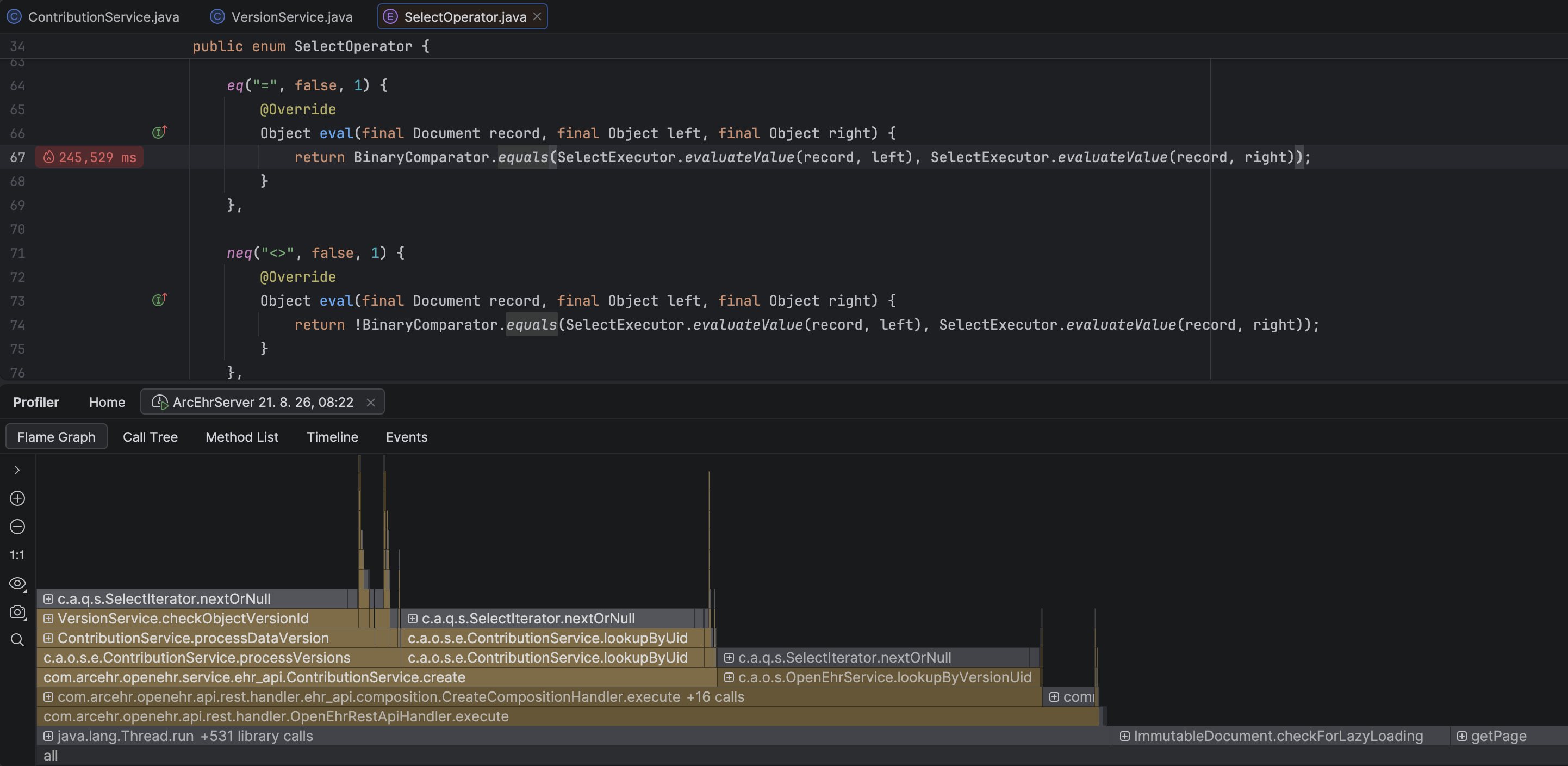Click 'eval' method name on line 73
Image resolution: width=1568 pixels, height=766 pixels.
(x=336, y=300)
